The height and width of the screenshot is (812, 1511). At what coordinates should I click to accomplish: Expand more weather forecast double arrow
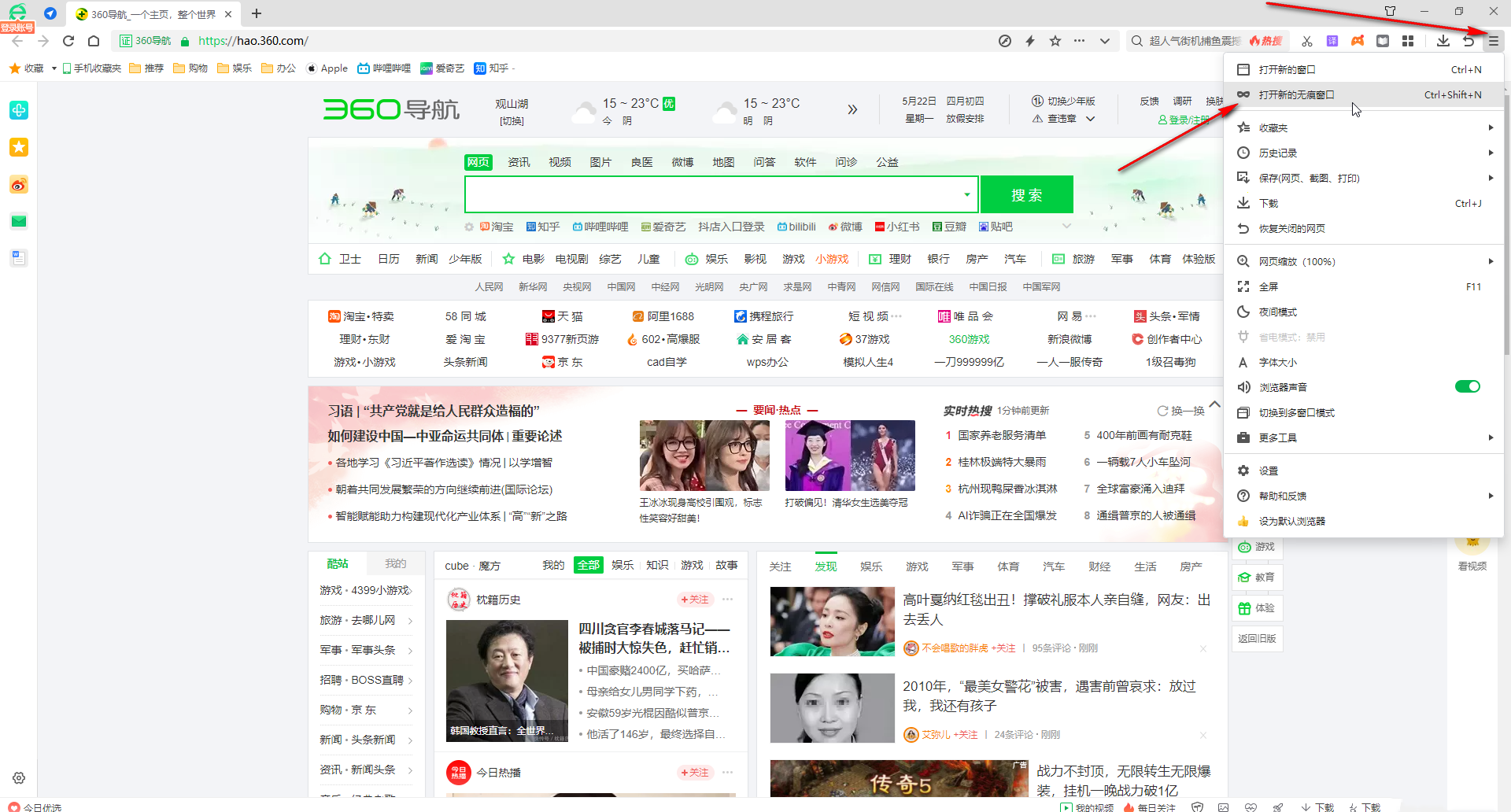(x=852, y=109)
